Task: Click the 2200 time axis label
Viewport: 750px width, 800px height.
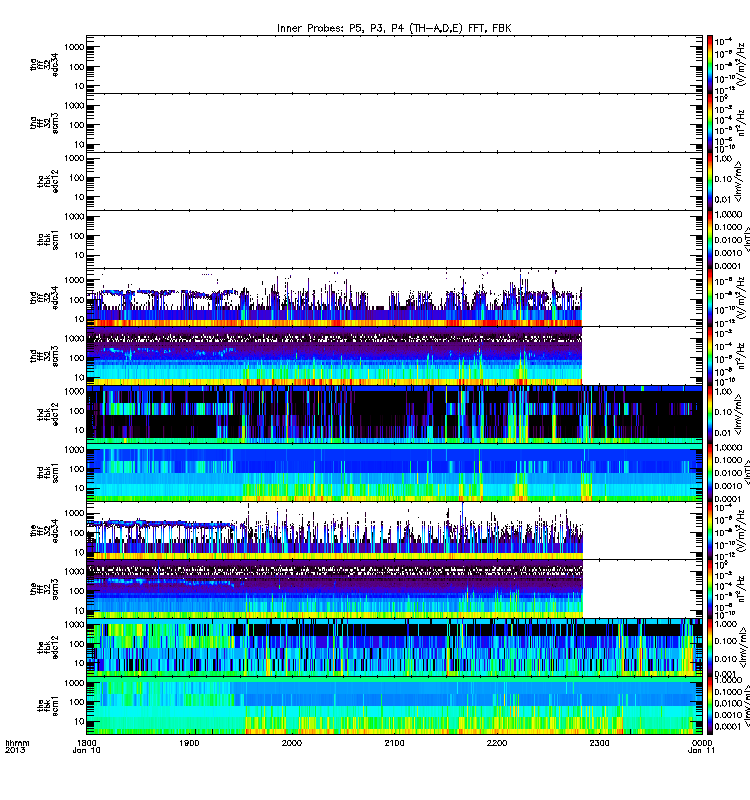Action: 497,743
